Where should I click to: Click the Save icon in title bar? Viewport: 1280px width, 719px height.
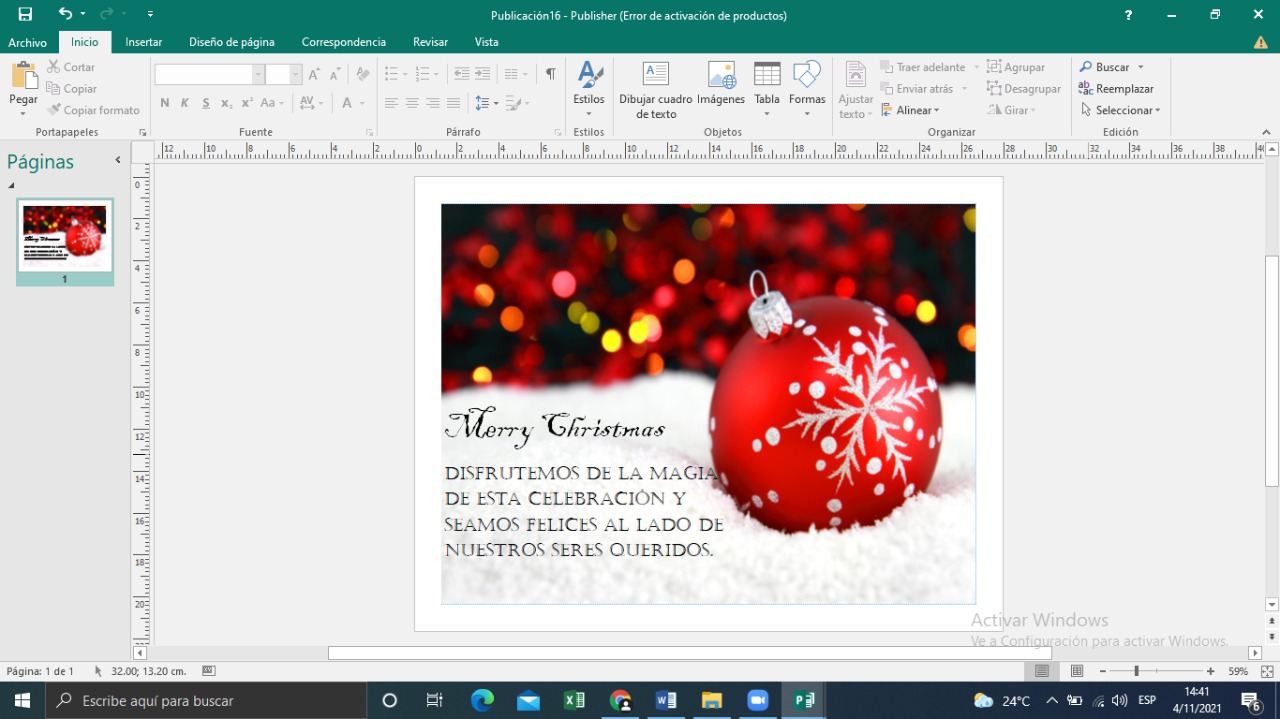(x=25, y=15)
